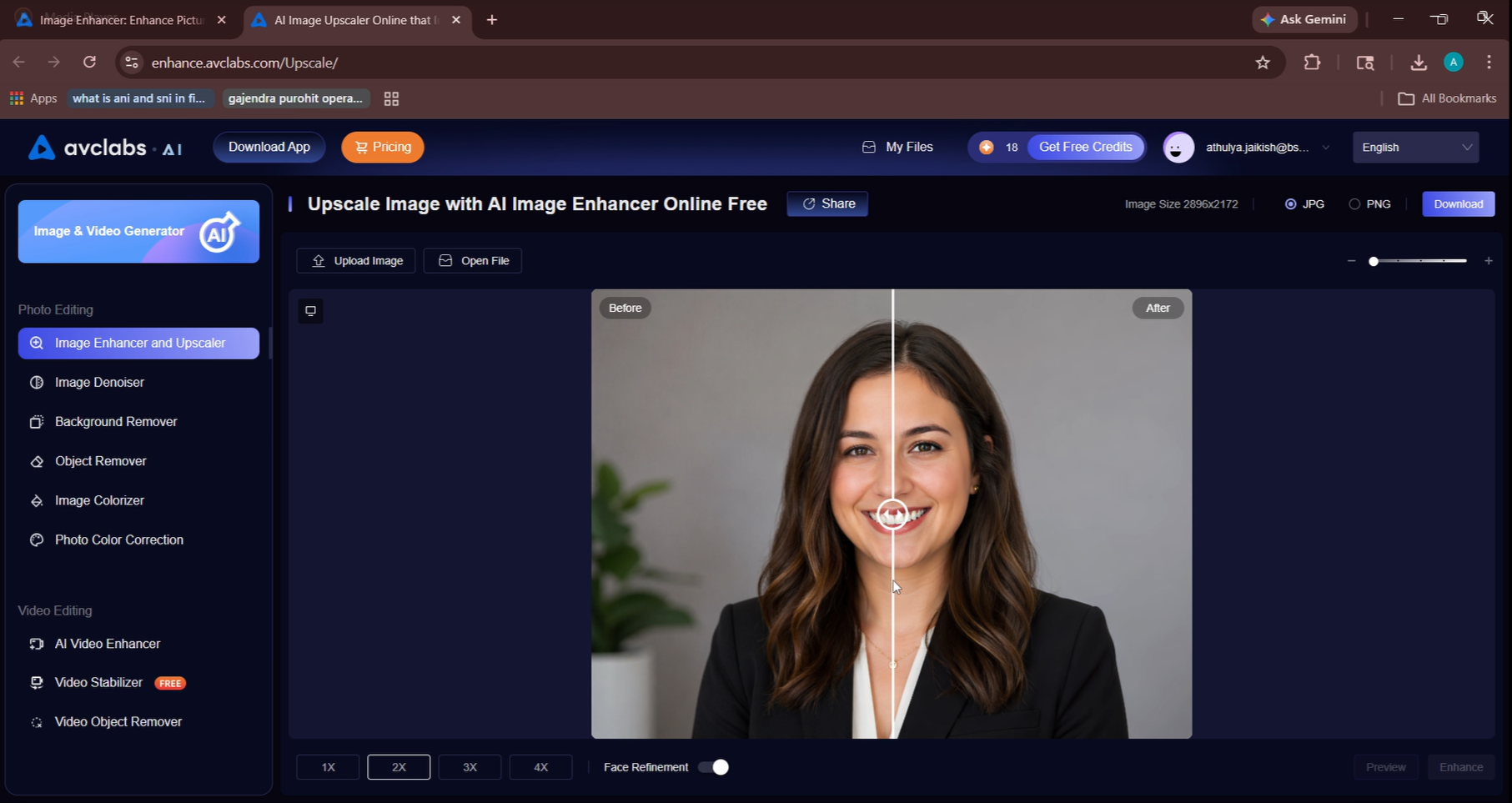Select JPG output format
The image size is (1512, 803).
coord(1305,203)
